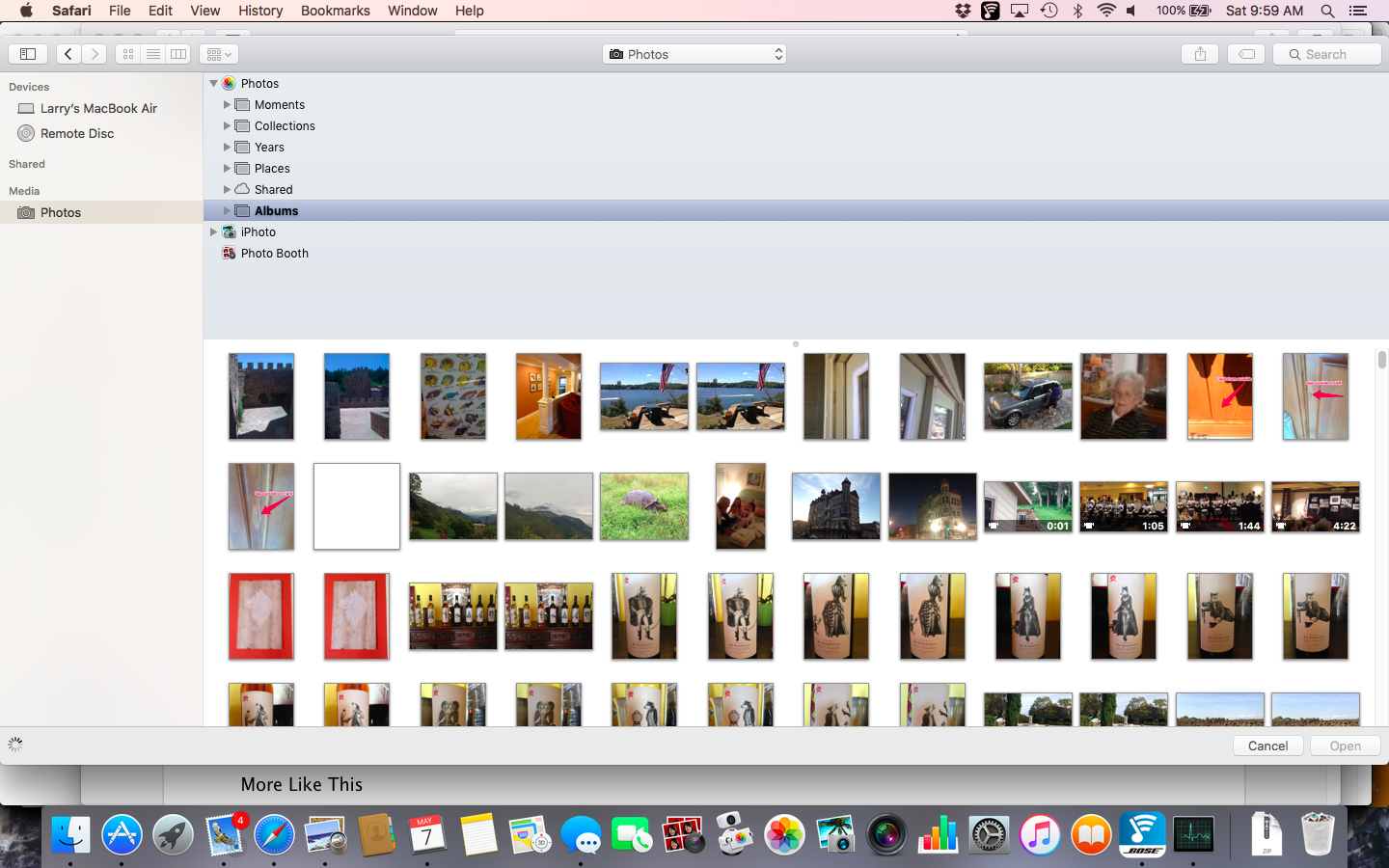Open iTunes from the Dock
The width and height of the screenshot is (1389, 868).
click(1040, 834)
